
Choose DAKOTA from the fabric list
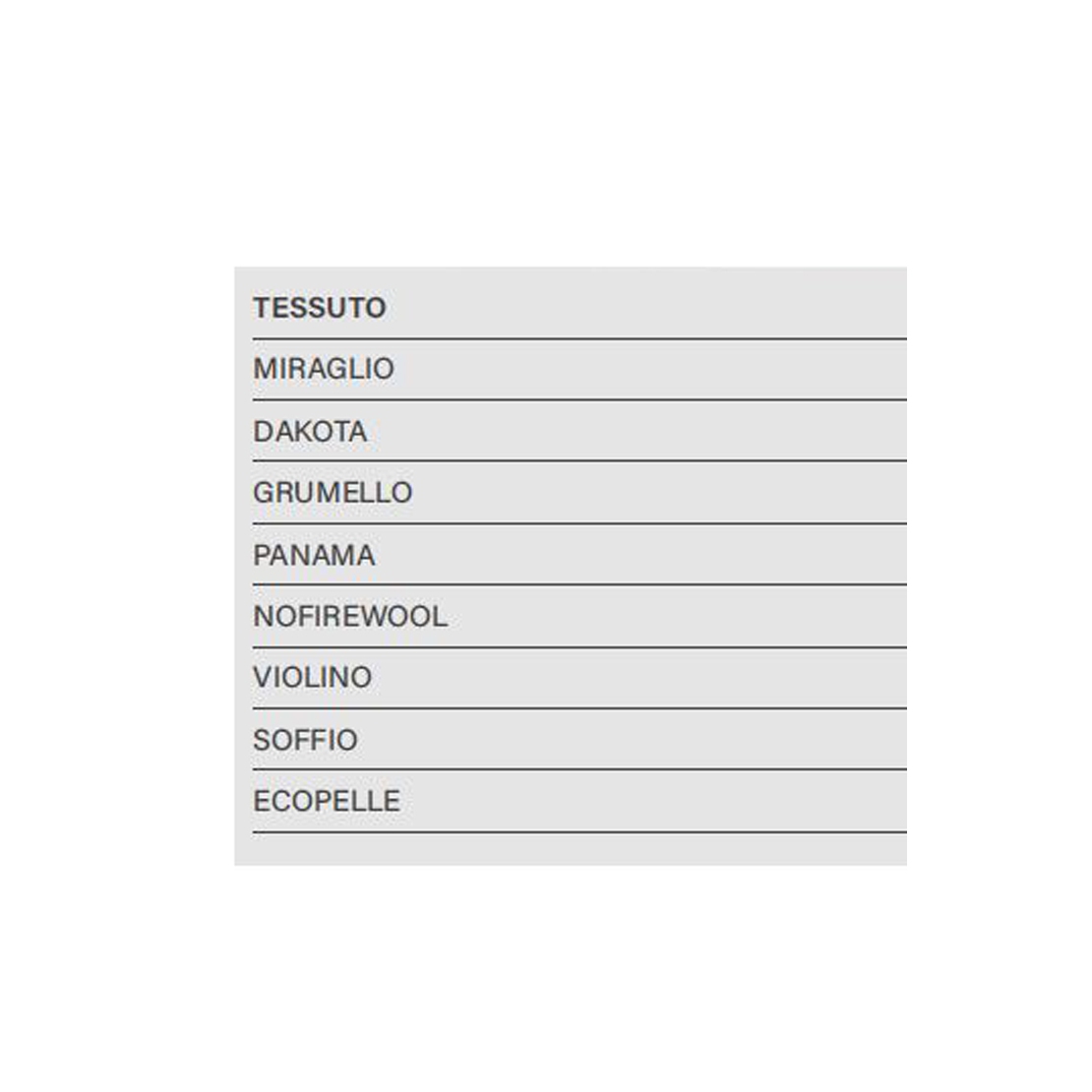(x=310, y=432)
